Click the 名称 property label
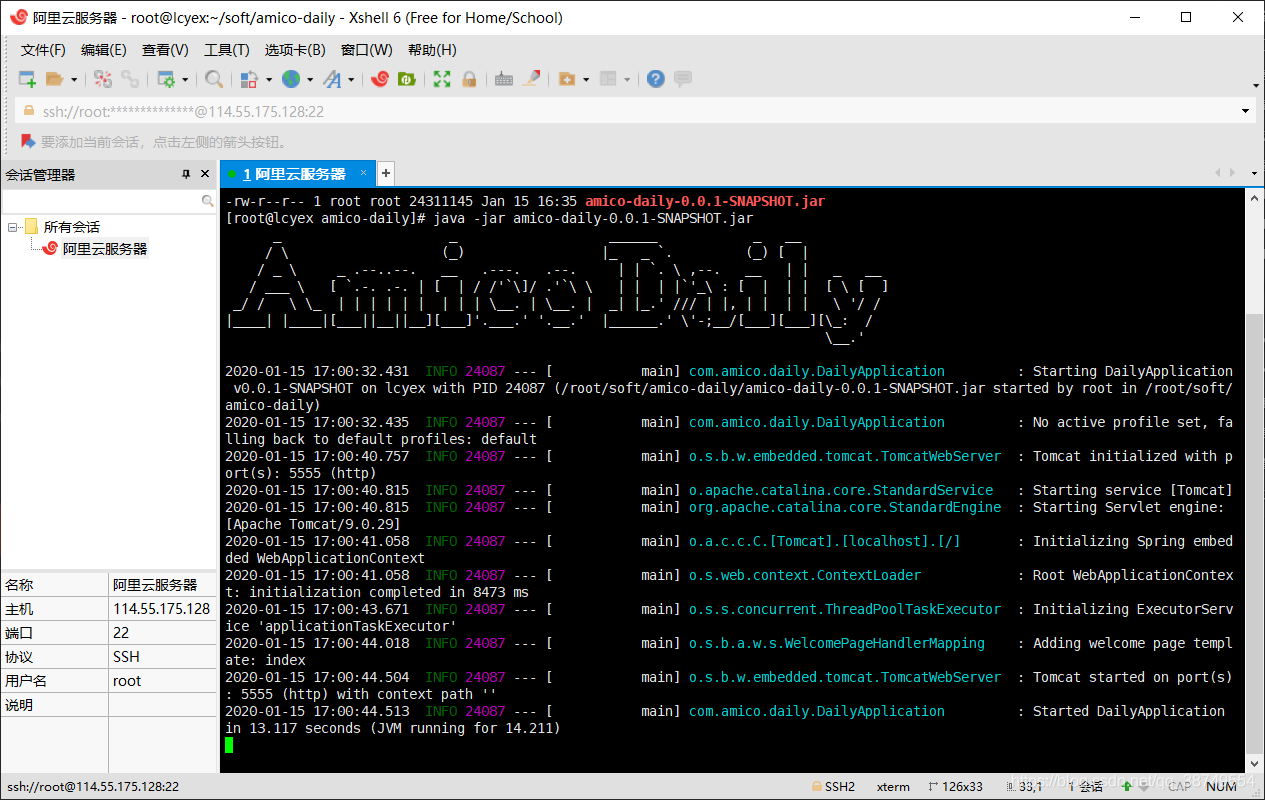1265x800 pixels. point(19,585)
